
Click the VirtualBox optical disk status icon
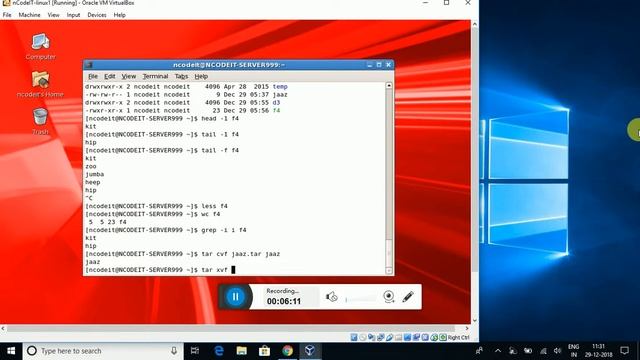pos(363,338)
